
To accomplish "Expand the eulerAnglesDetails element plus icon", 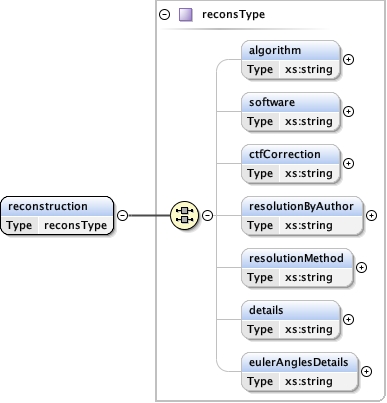I will [366, 371].
